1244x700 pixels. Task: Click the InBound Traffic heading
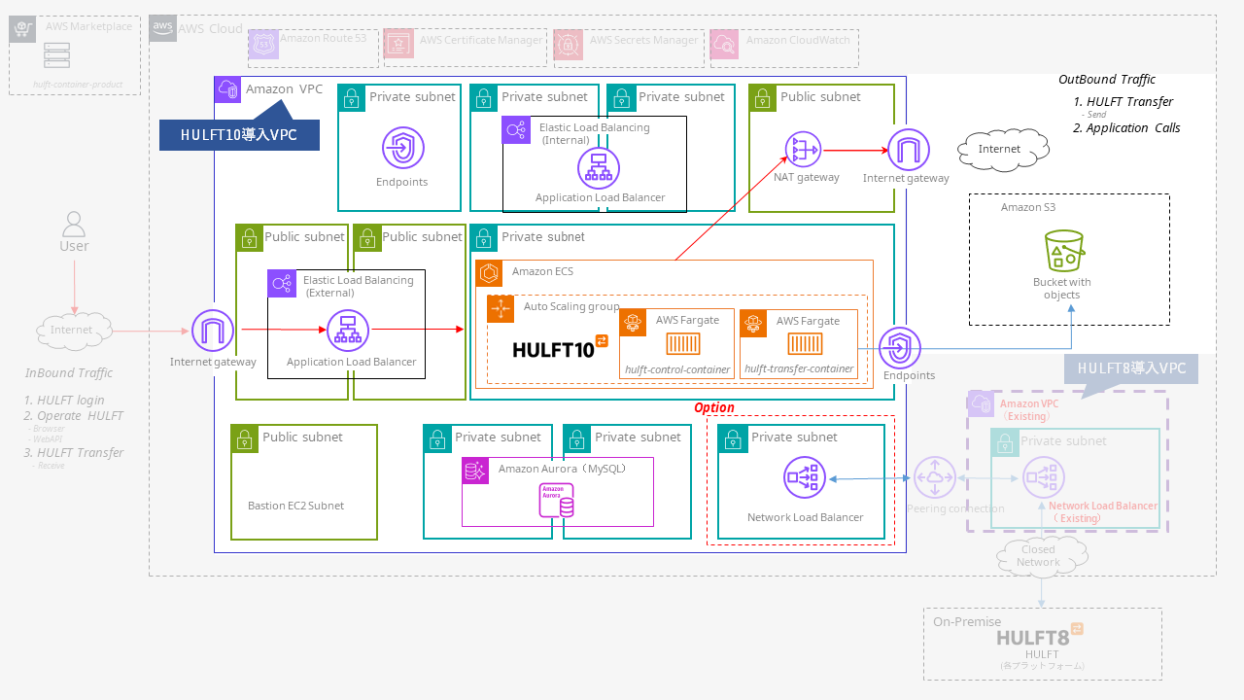click(x=69, y=373)
